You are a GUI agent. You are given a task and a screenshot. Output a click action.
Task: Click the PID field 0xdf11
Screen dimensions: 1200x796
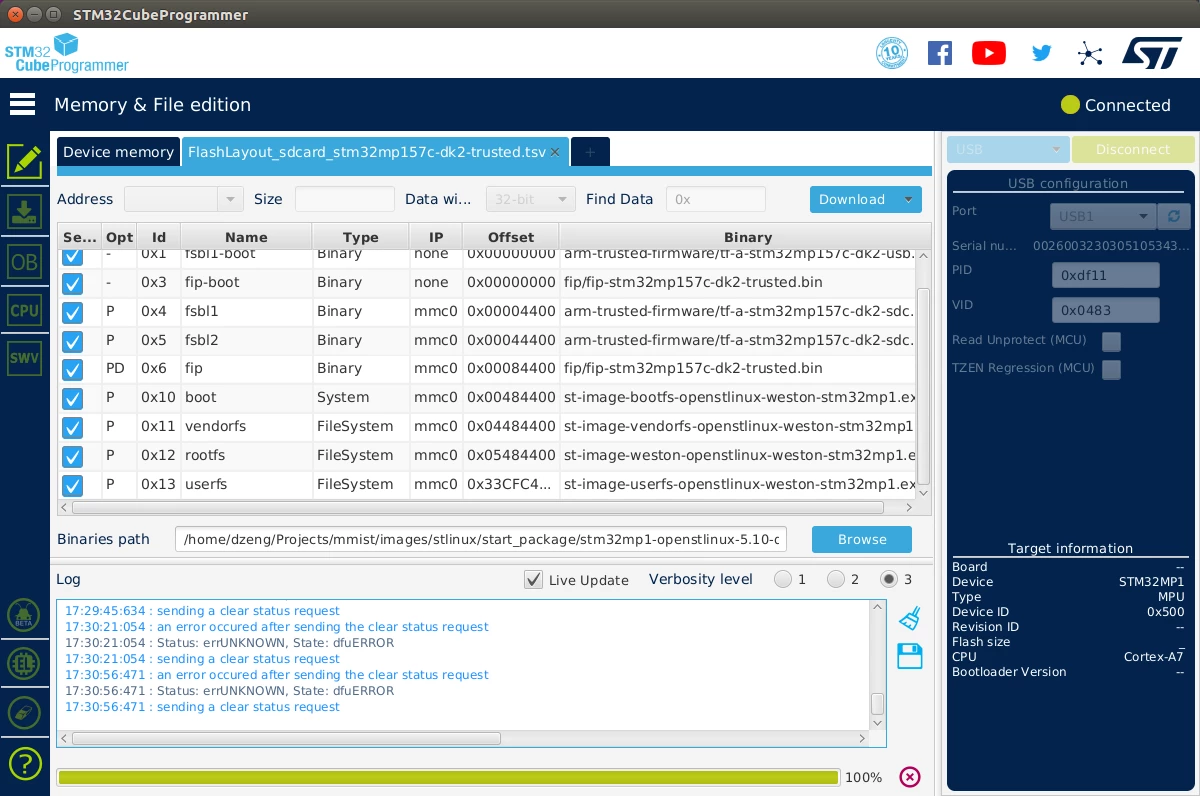point(1105,275)
